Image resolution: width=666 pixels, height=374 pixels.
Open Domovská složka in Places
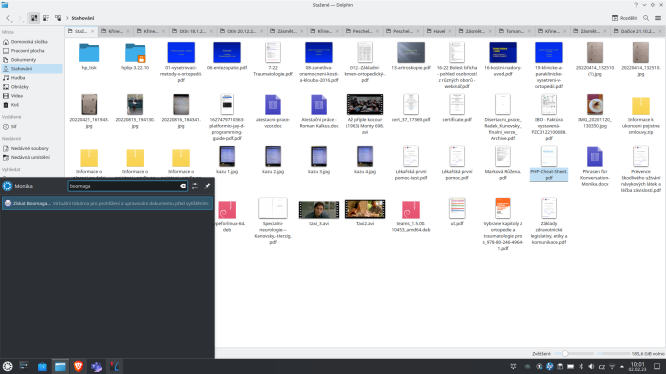[x=29, y=42]
